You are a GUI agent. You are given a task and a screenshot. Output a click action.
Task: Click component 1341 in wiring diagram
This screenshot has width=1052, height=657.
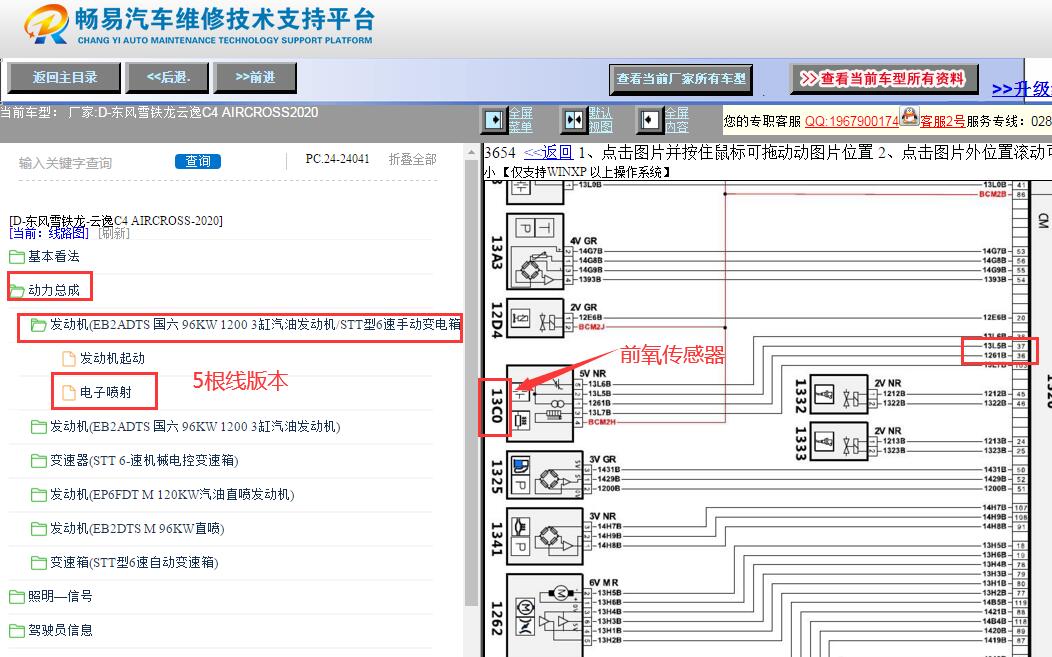coord(544,536)
